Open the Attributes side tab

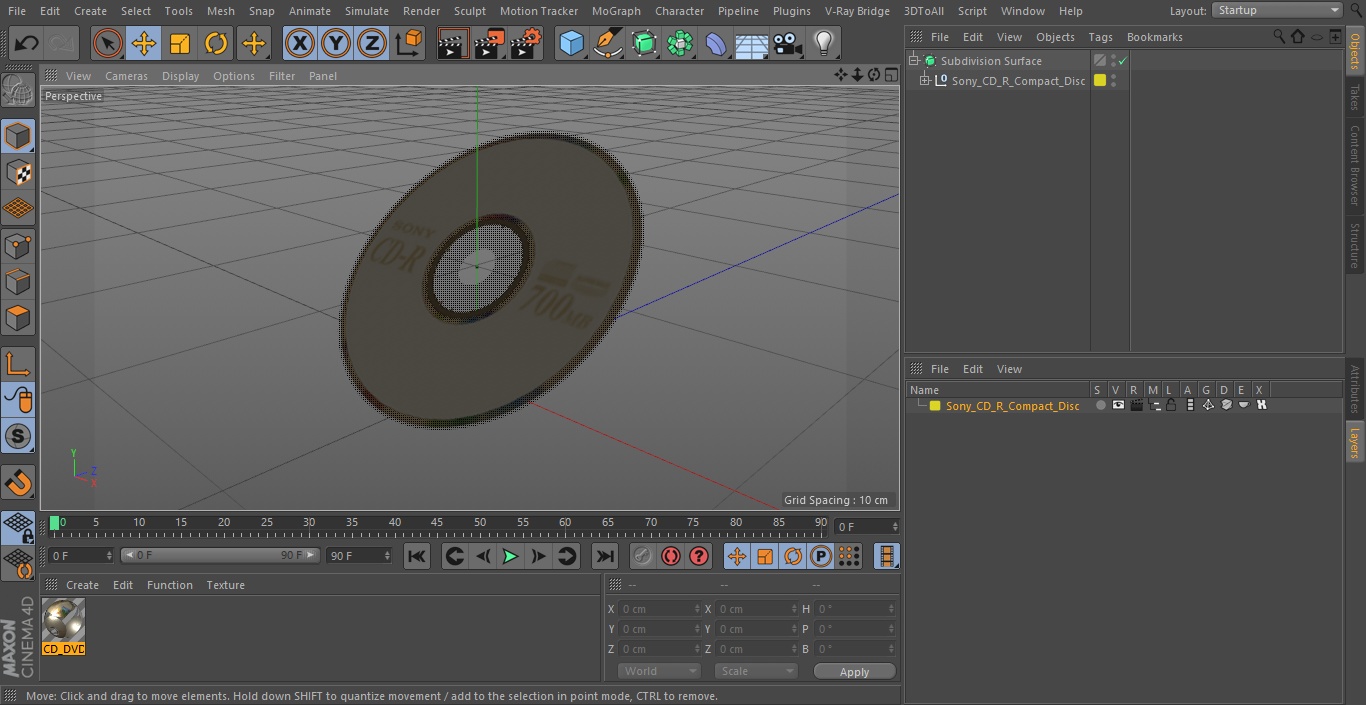coord(1355,389)
